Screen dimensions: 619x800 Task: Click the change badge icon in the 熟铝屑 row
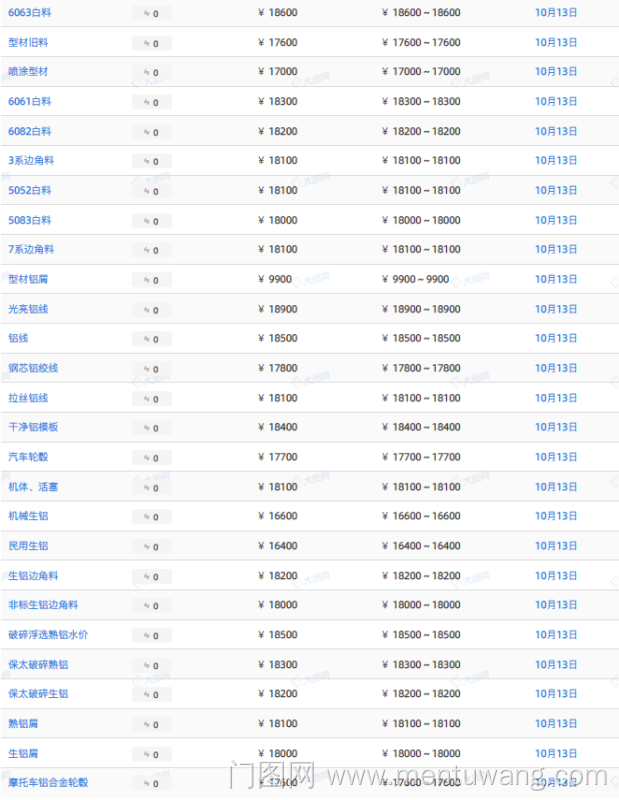click(x=146, y=725)
